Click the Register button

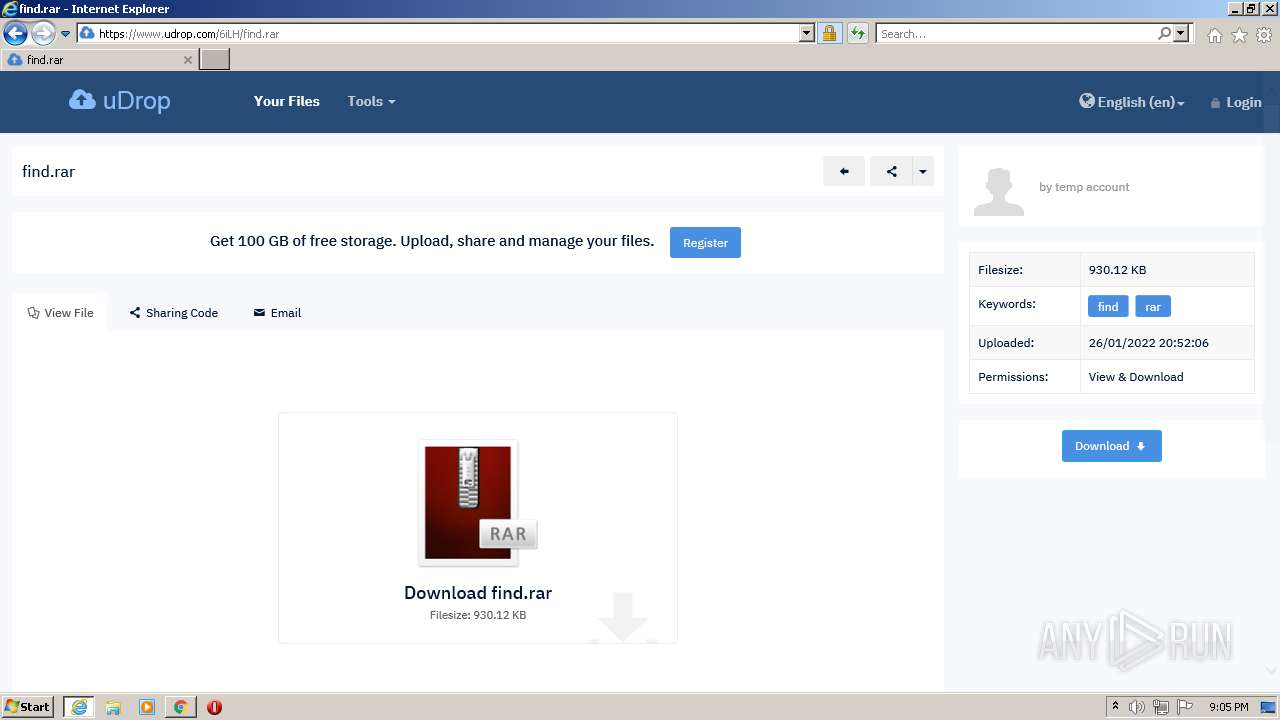[x=705, y=243]
